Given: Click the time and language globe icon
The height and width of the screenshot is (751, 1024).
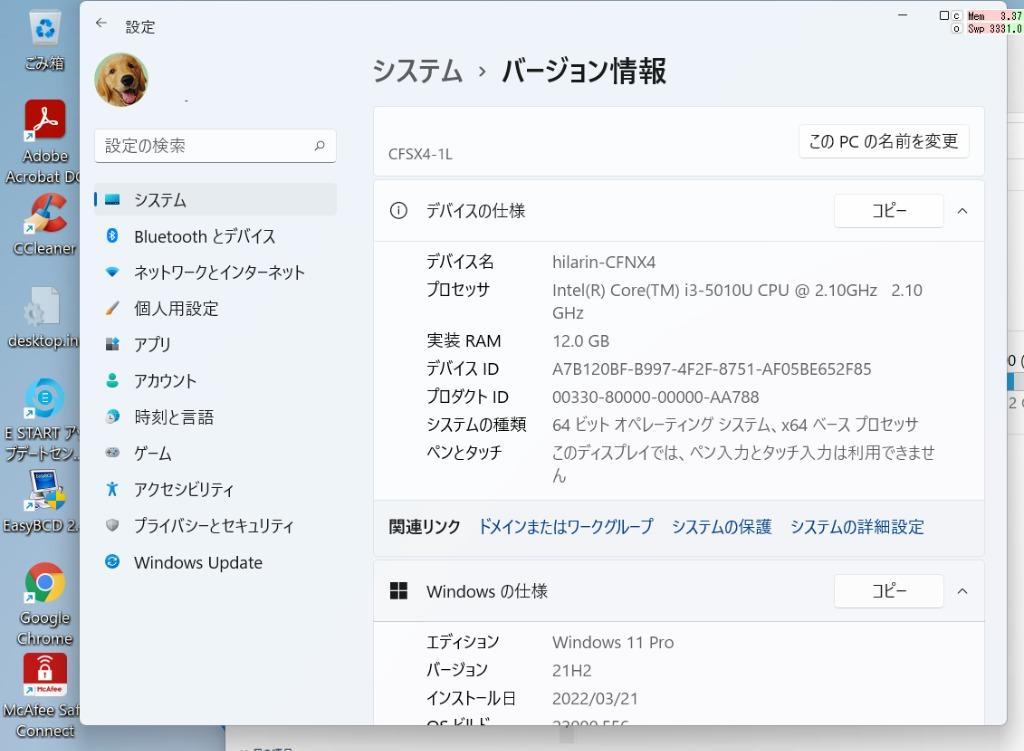Looking at the screenshot, I should tap(112, 417).
